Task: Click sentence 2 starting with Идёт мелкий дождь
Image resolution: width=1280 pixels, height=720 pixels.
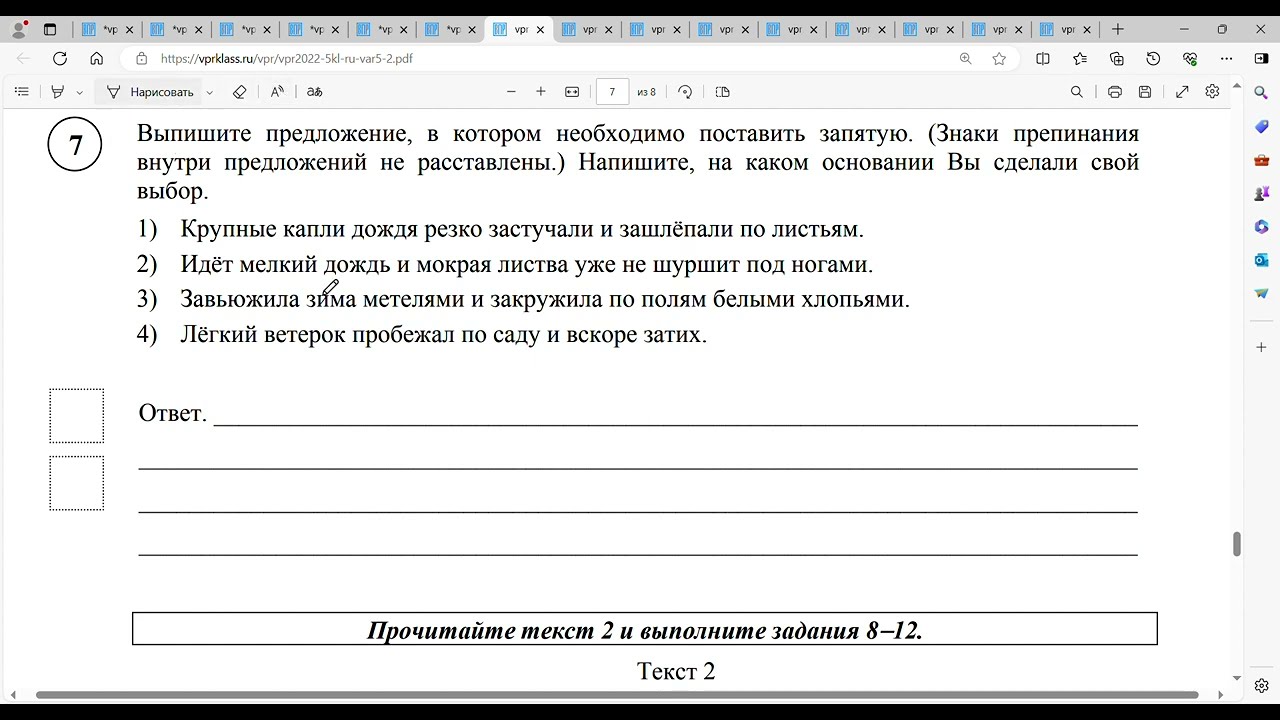Action: pos(527,265)
